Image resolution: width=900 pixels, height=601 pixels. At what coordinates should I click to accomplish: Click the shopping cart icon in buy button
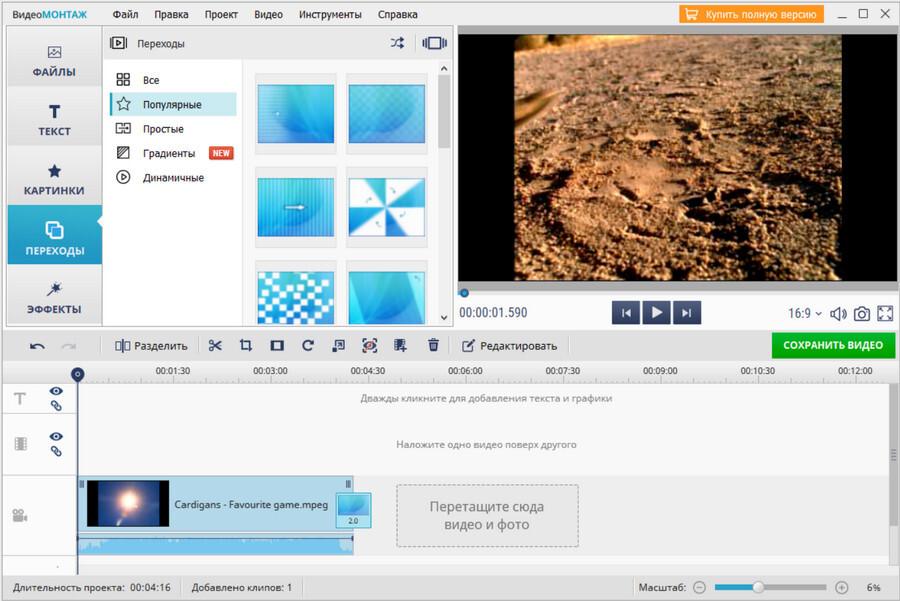pyautogui.click(x=692, y=14)
